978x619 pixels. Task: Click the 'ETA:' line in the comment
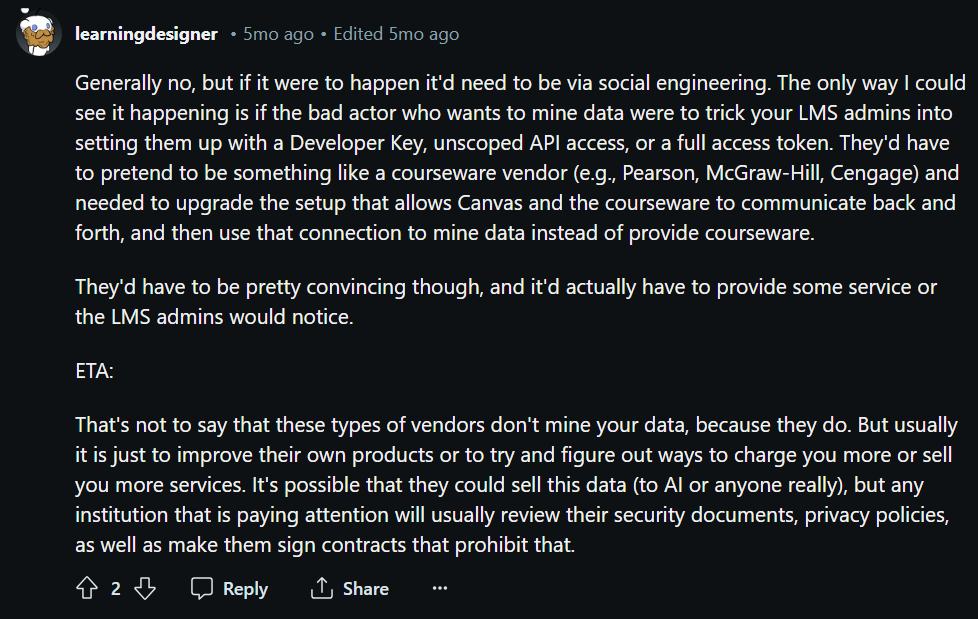click(94, 371)
